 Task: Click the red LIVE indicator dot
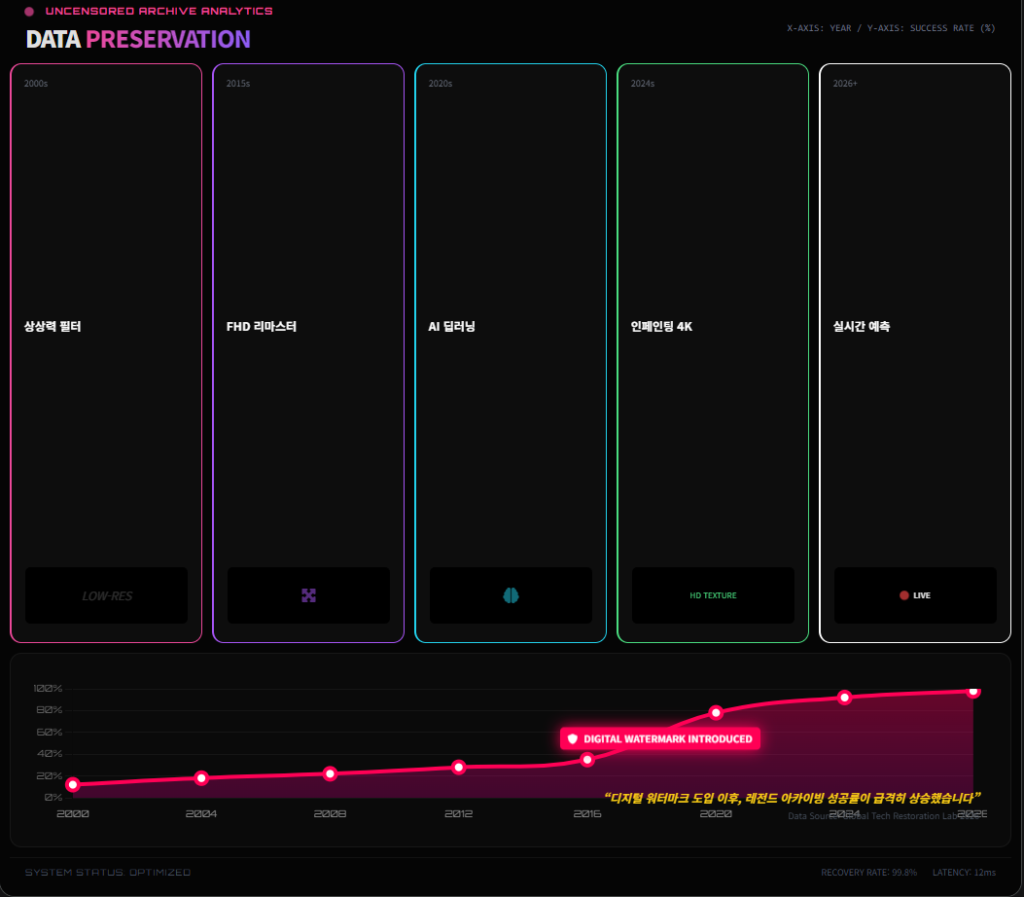click(904, 595)
